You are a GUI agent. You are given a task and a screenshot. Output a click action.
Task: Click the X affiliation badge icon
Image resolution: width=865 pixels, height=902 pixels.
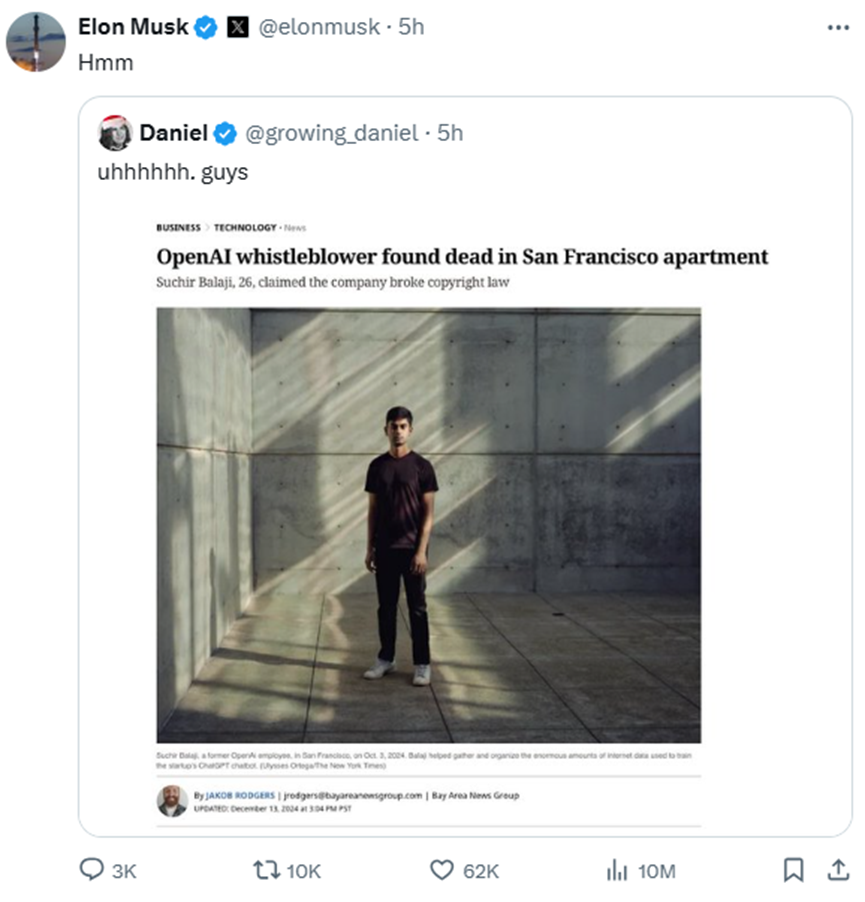(237, 28)
